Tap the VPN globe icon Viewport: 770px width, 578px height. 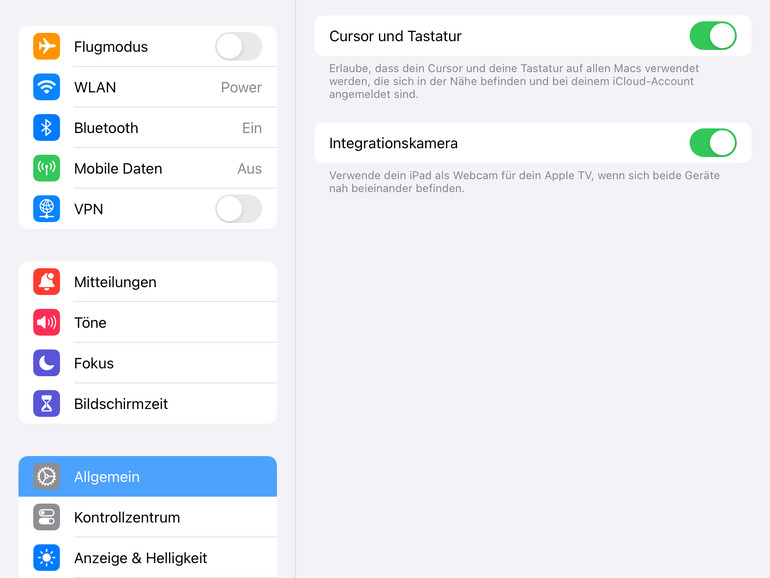point(47,209)
